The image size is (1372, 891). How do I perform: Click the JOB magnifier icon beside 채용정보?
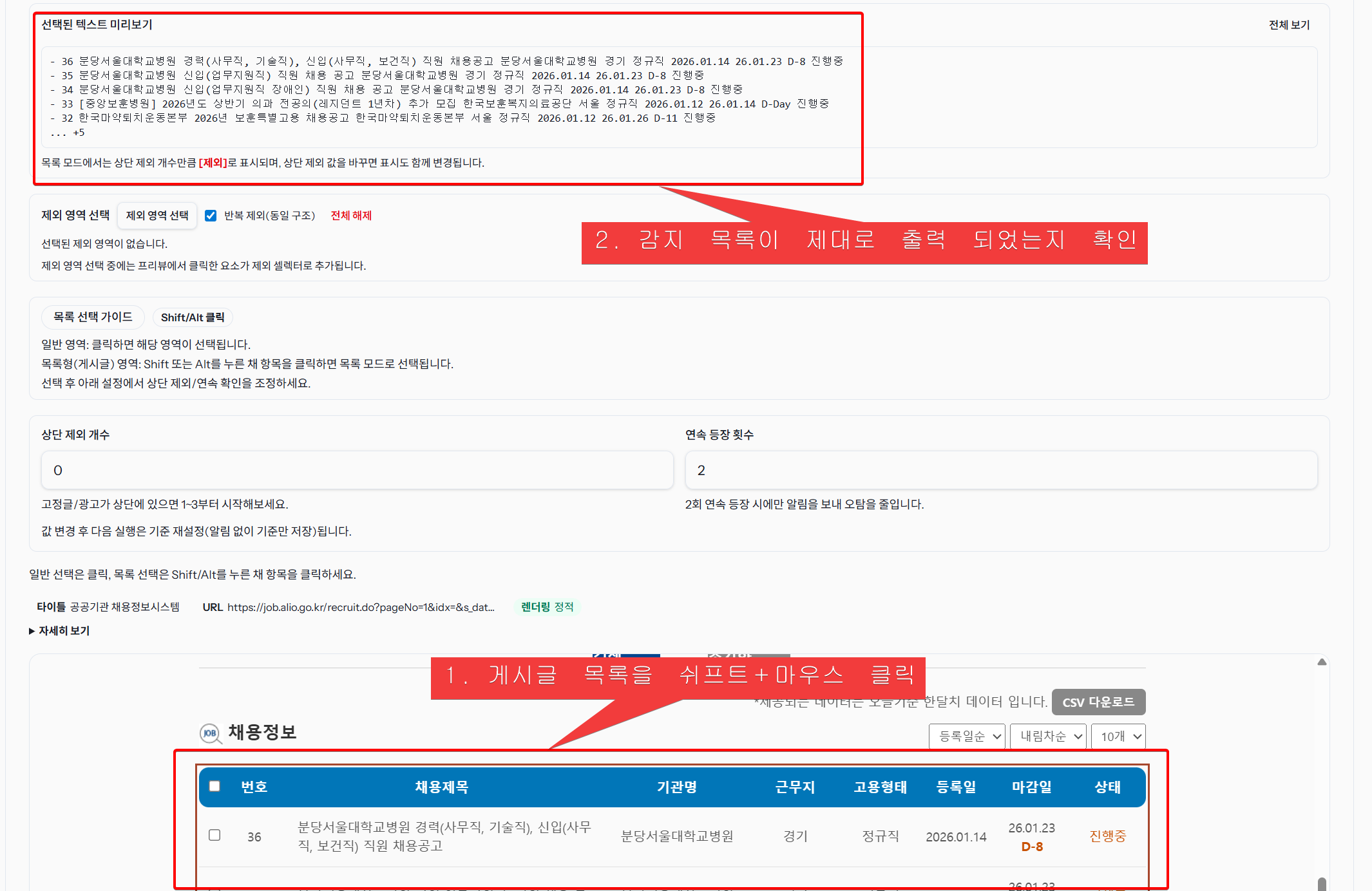pos(210,733)
